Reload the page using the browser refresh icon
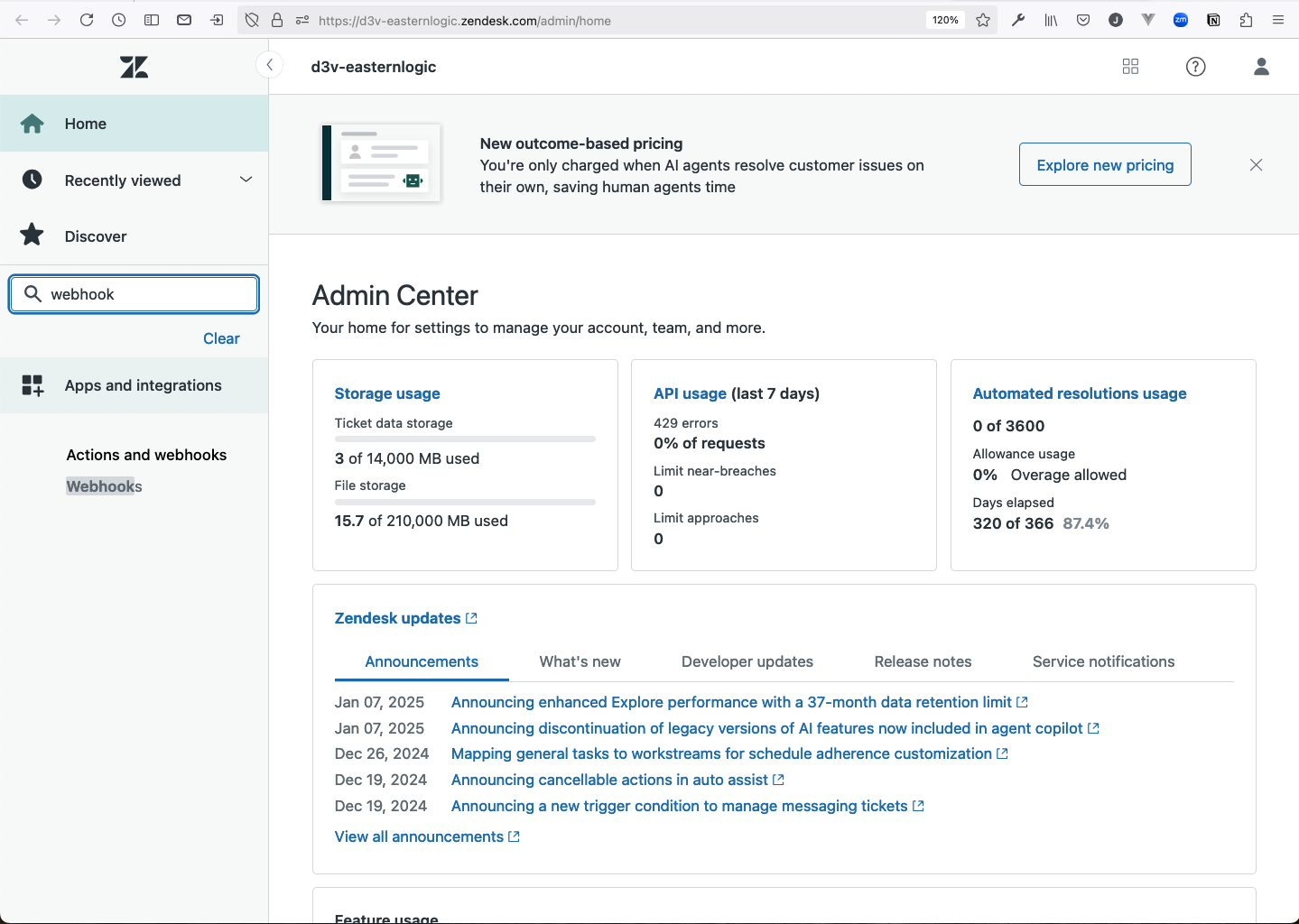Screen dimensions: 1299x924 (87, 20)
